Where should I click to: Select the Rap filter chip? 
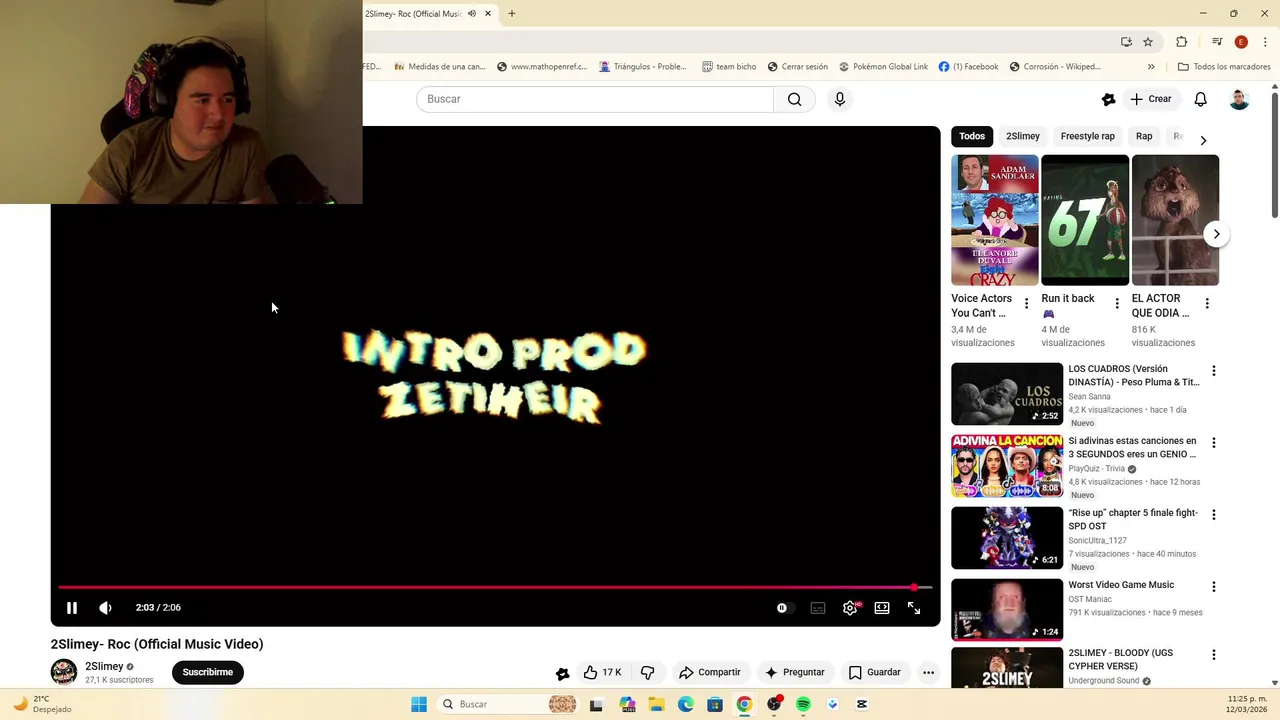point(1144,136)
